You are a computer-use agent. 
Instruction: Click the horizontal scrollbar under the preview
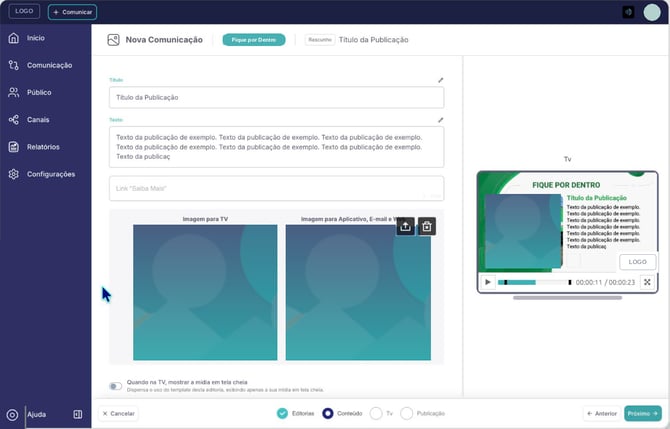click(567, 298)
